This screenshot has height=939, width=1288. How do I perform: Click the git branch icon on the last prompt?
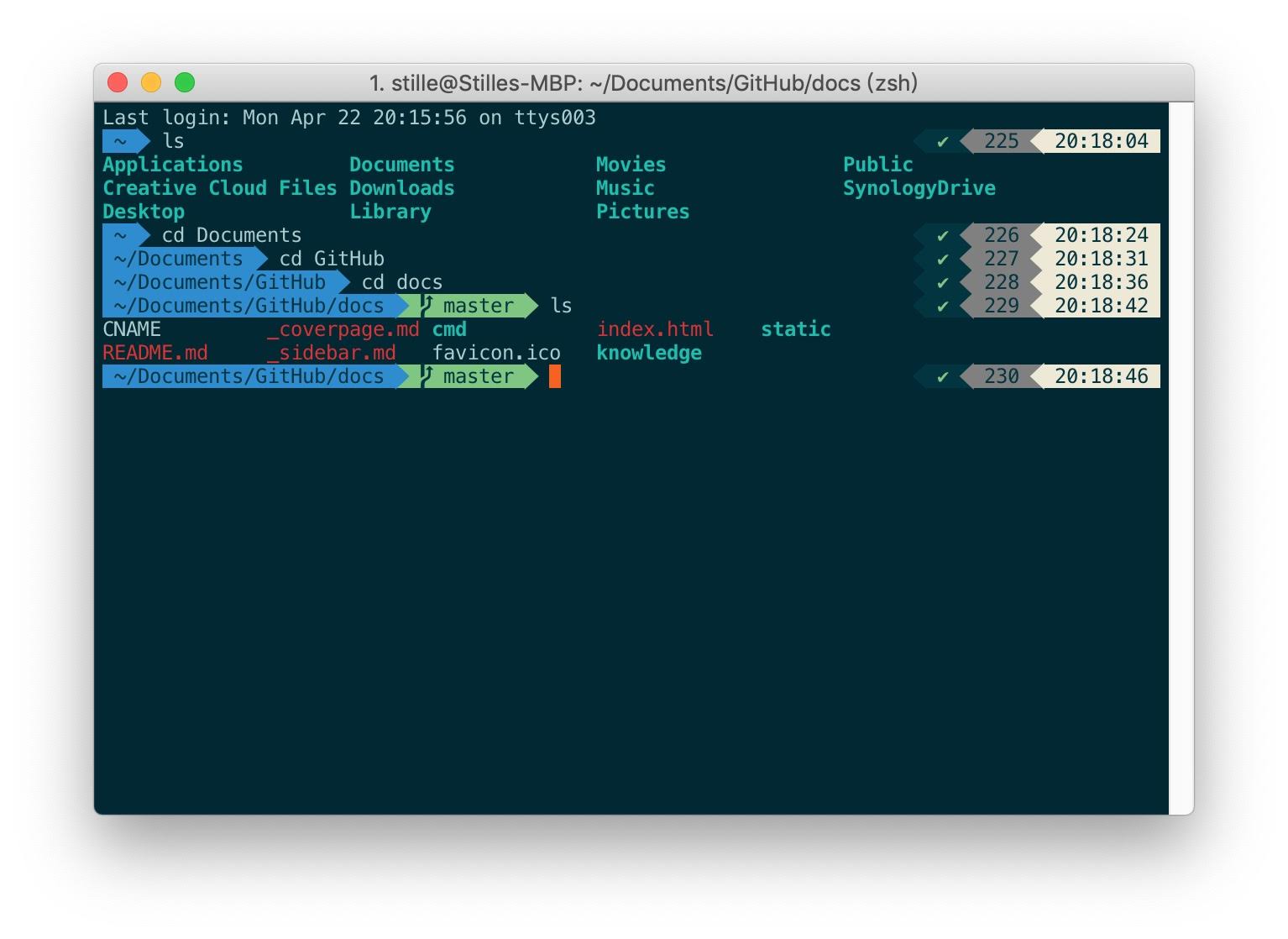point(427,376)
